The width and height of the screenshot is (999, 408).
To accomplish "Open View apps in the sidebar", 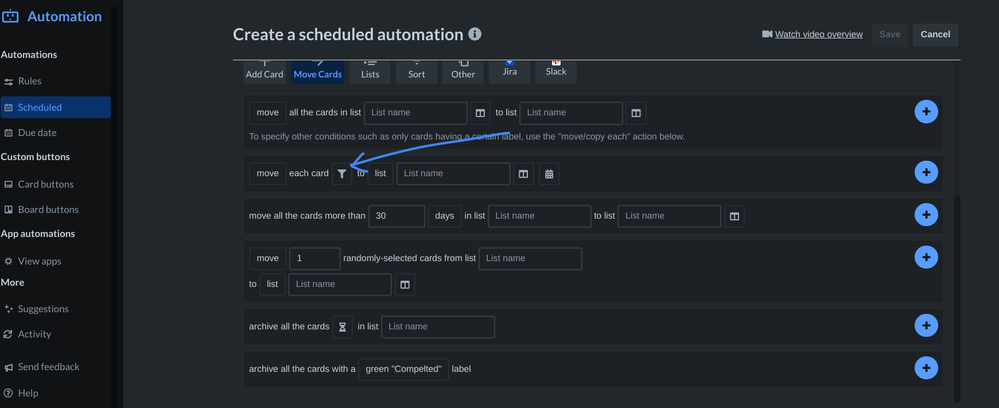I will point(55,261).
